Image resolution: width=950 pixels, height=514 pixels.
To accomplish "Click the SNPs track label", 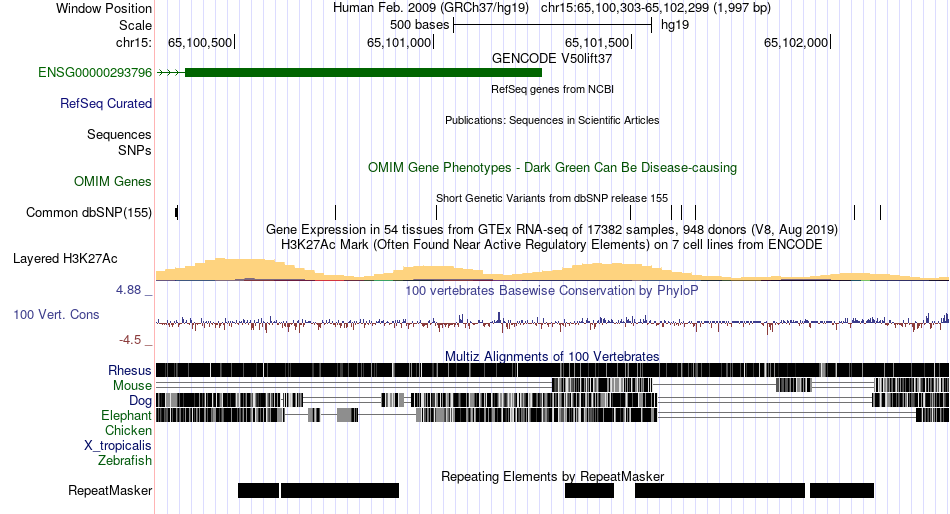I will 135,150.
